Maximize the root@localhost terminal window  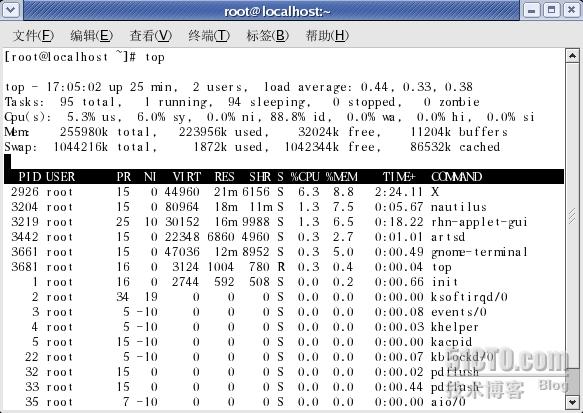pyautogui.click(x=552, y=10)
